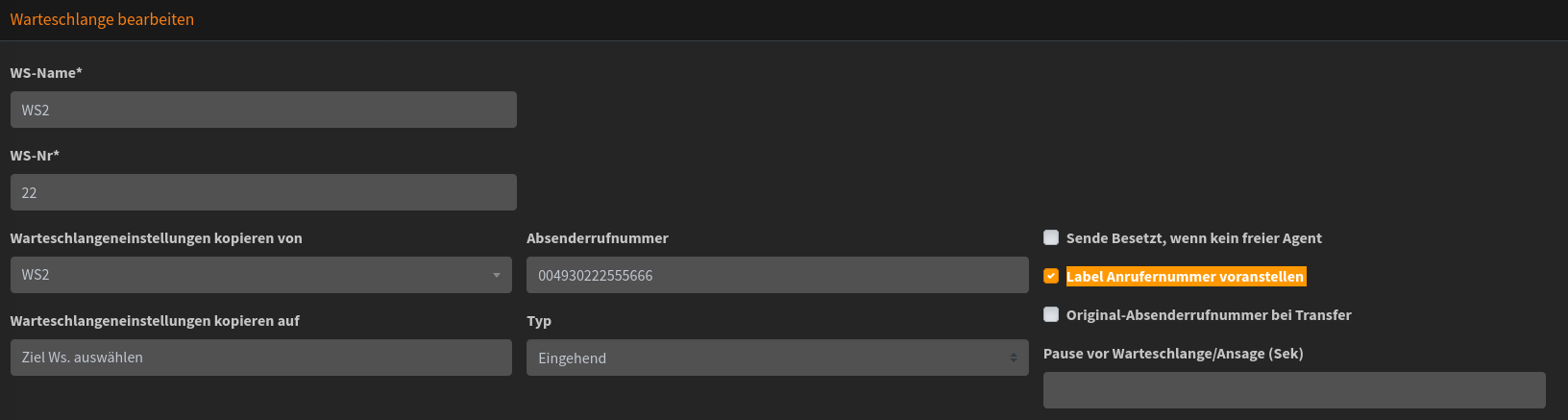
Task: Click the empty Pause vor Warteschlange input
Action: [1293, 390]
